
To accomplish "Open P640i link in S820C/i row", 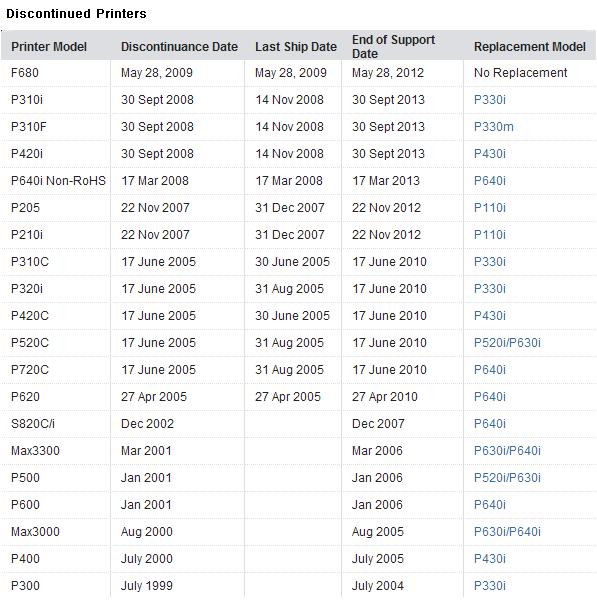I will (489, 424).
